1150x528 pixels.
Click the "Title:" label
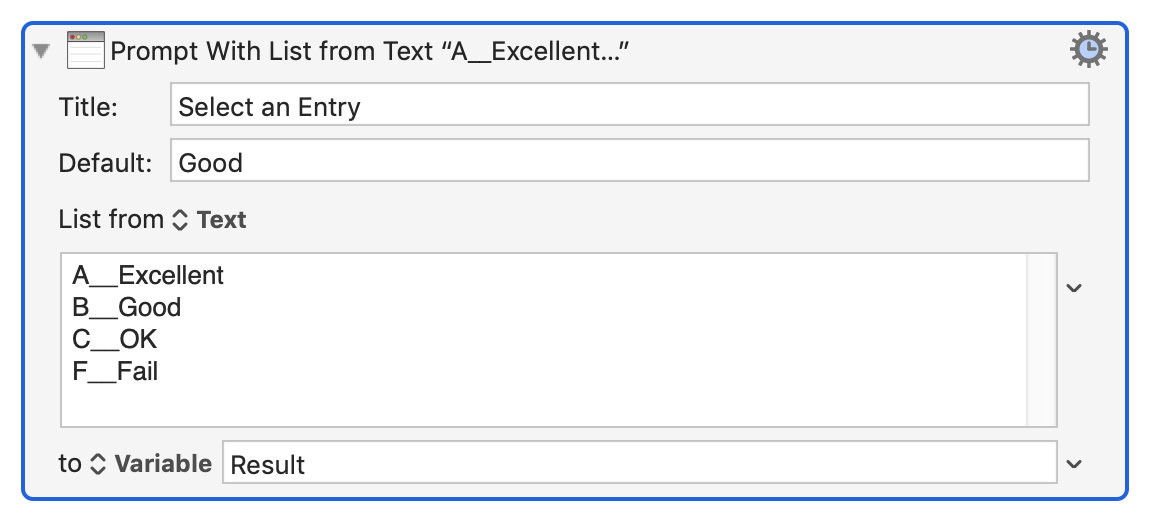tap(89, 106)
